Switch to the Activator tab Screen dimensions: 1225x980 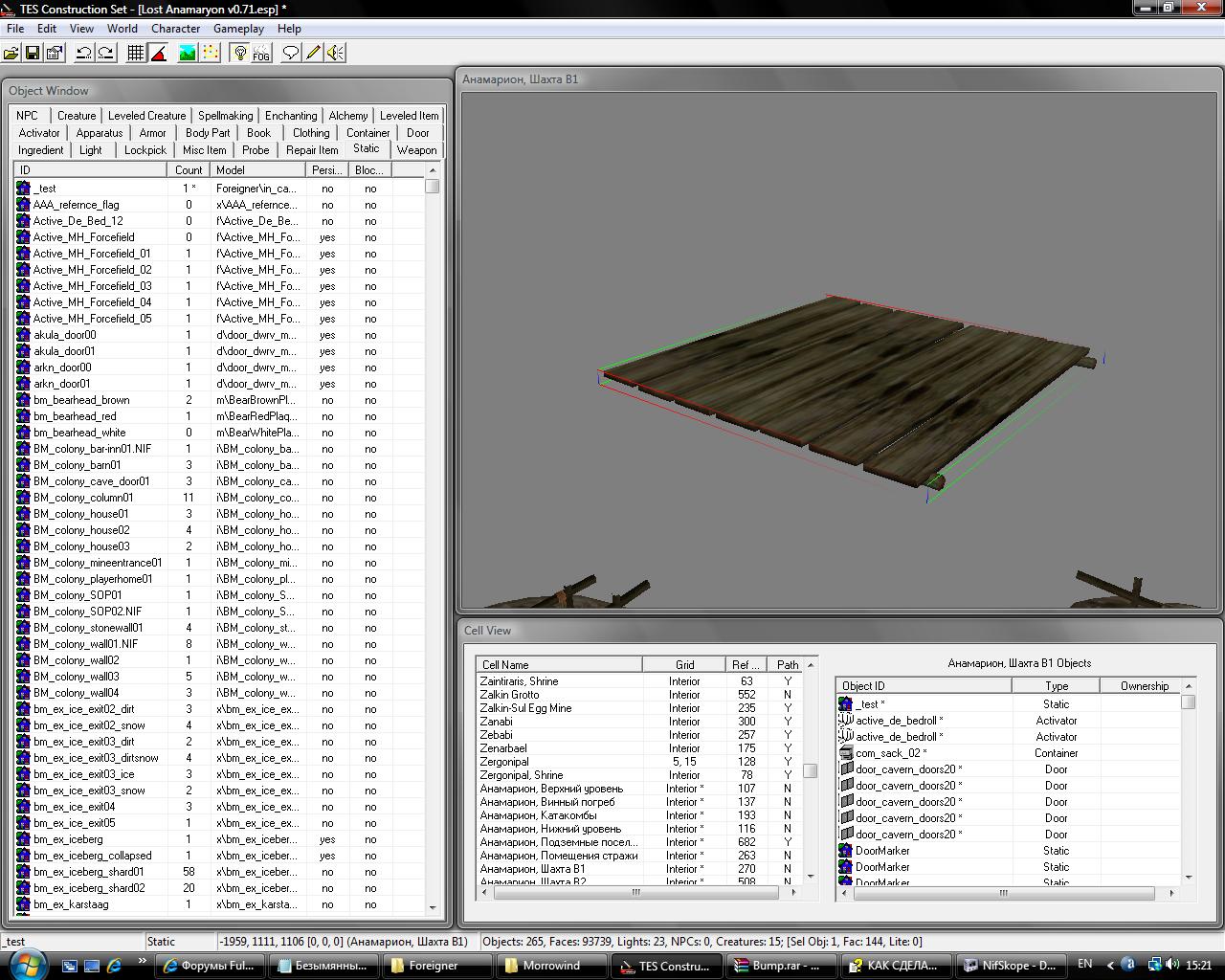pyautogui.click(x=39, y=133)
